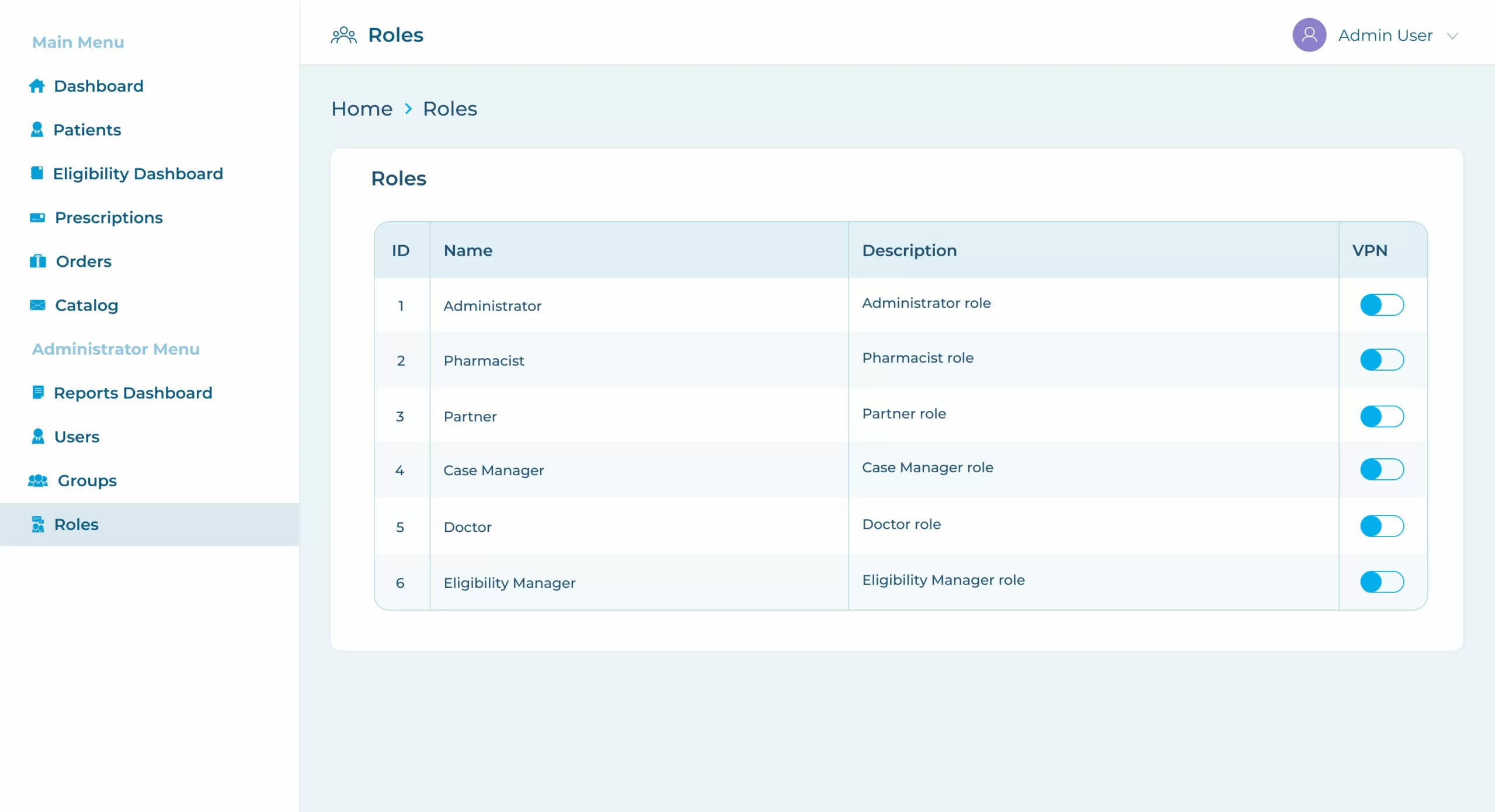Navigate to Home via breadcrumb
The image size is (1495, 812).
click(361, 108)
